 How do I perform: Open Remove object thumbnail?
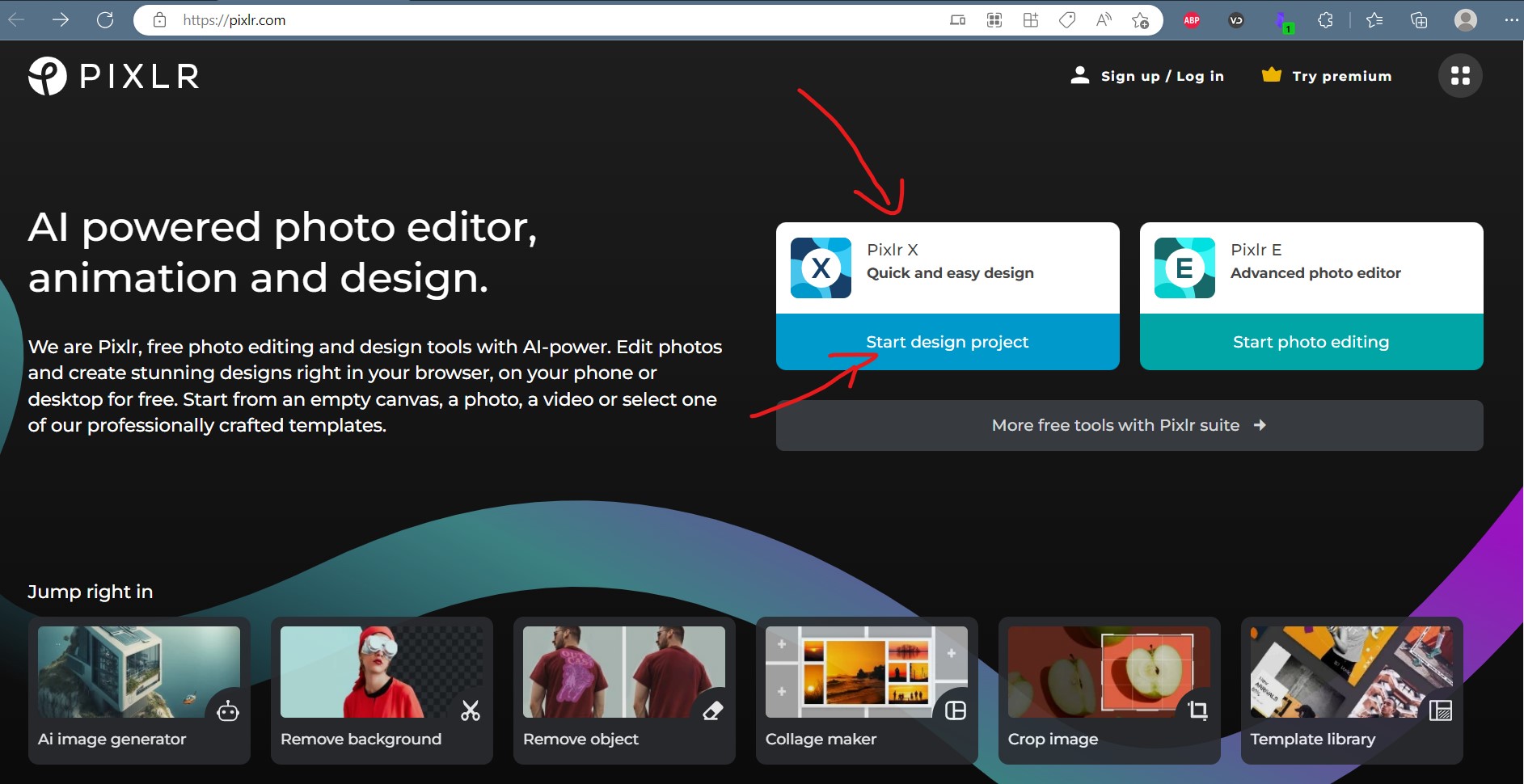coord(624,672)
